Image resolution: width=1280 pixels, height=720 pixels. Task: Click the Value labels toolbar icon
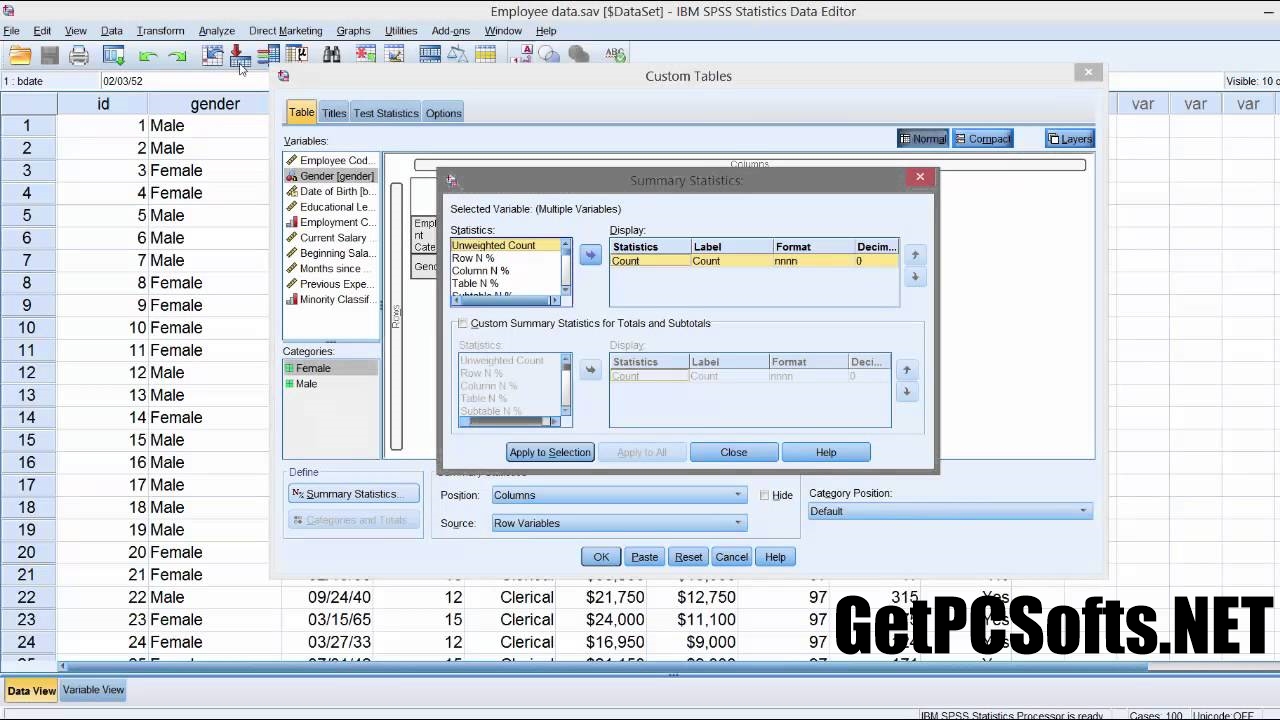tap(522, 55)
